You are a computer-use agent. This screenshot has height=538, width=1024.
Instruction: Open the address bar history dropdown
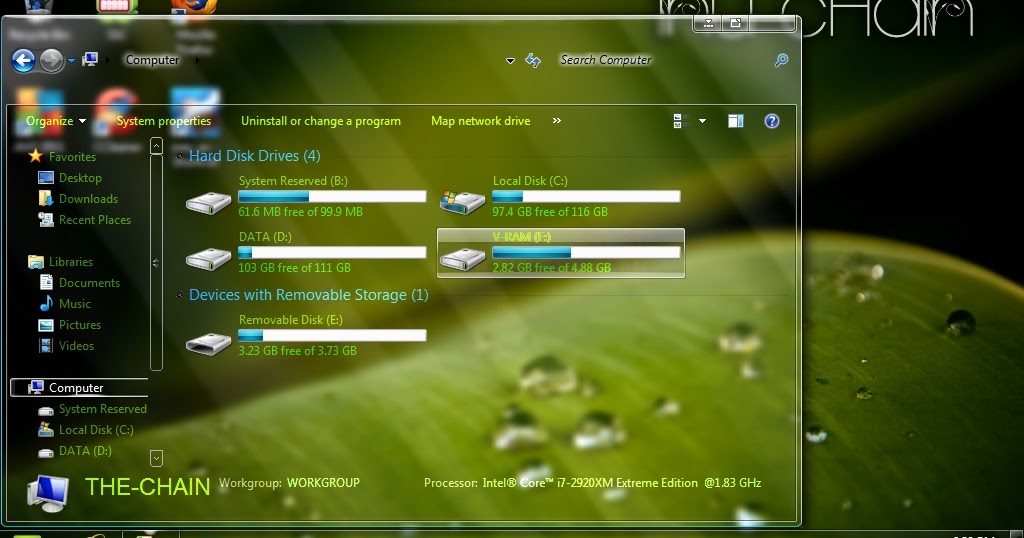point(510,61)
